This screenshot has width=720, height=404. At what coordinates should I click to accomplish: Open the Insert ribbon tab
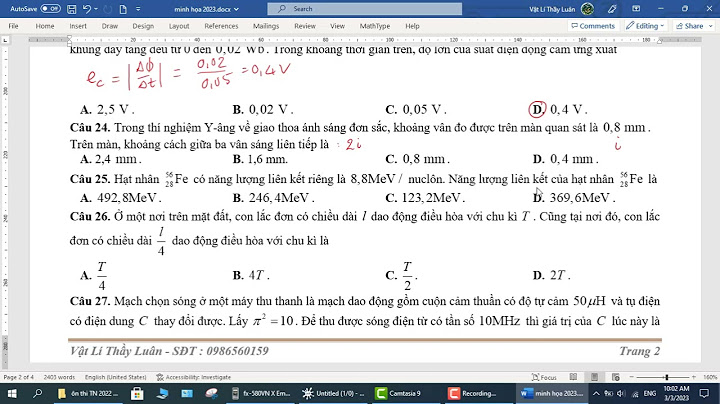coord(78,26)
